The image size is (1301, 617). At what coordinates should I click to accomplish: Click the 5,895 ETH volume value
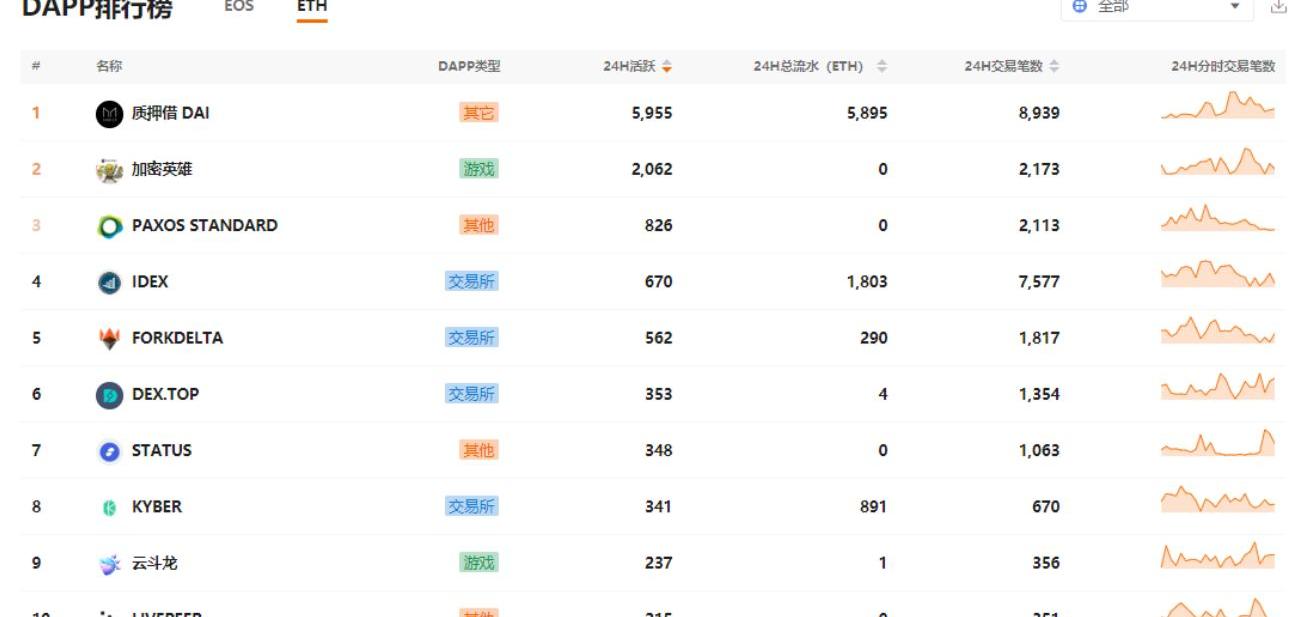point(867,113)
